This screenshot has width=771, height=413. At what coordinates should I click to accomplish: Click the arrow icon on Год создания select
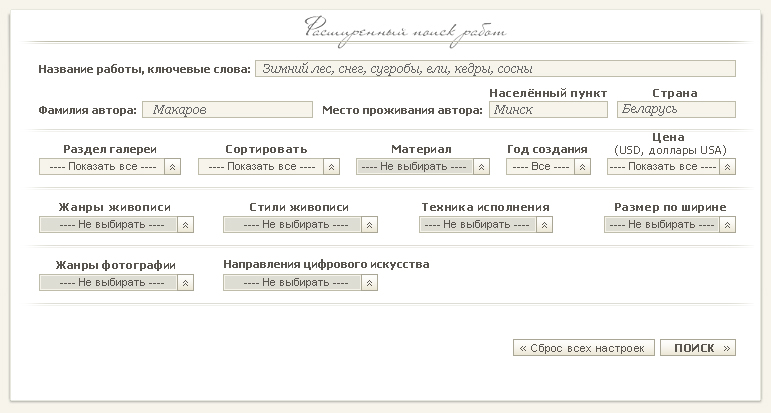click(x=582, y=167)
